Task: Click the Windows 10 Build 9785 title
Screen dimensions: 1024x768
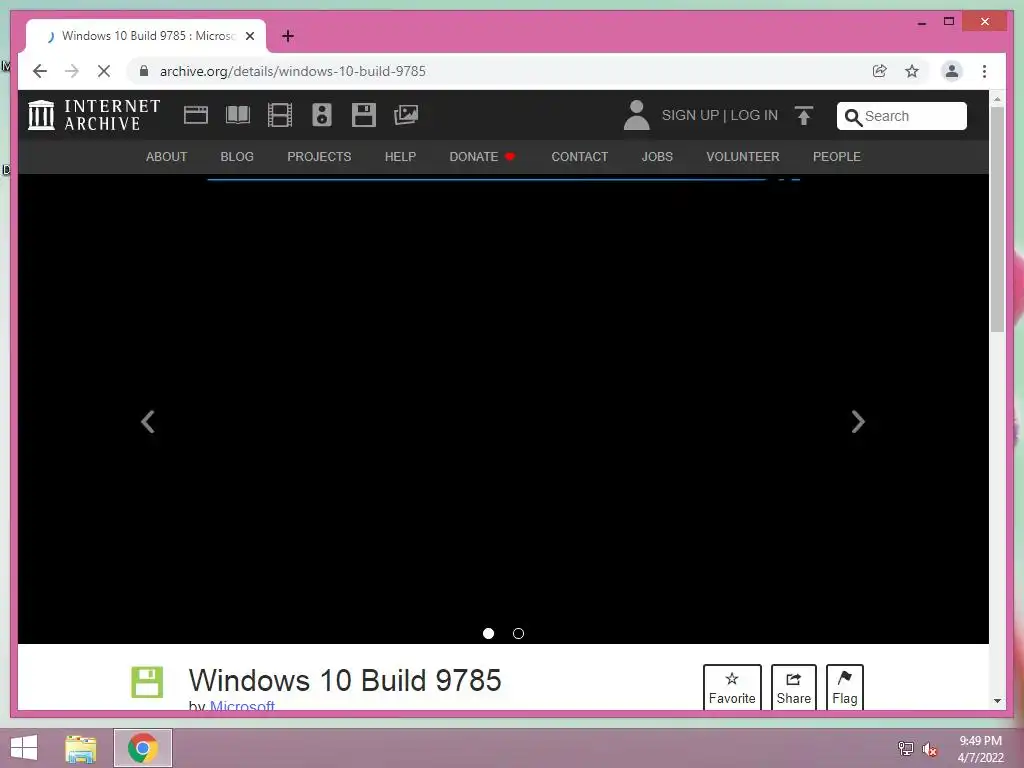Action: click(x=345, y=680)
